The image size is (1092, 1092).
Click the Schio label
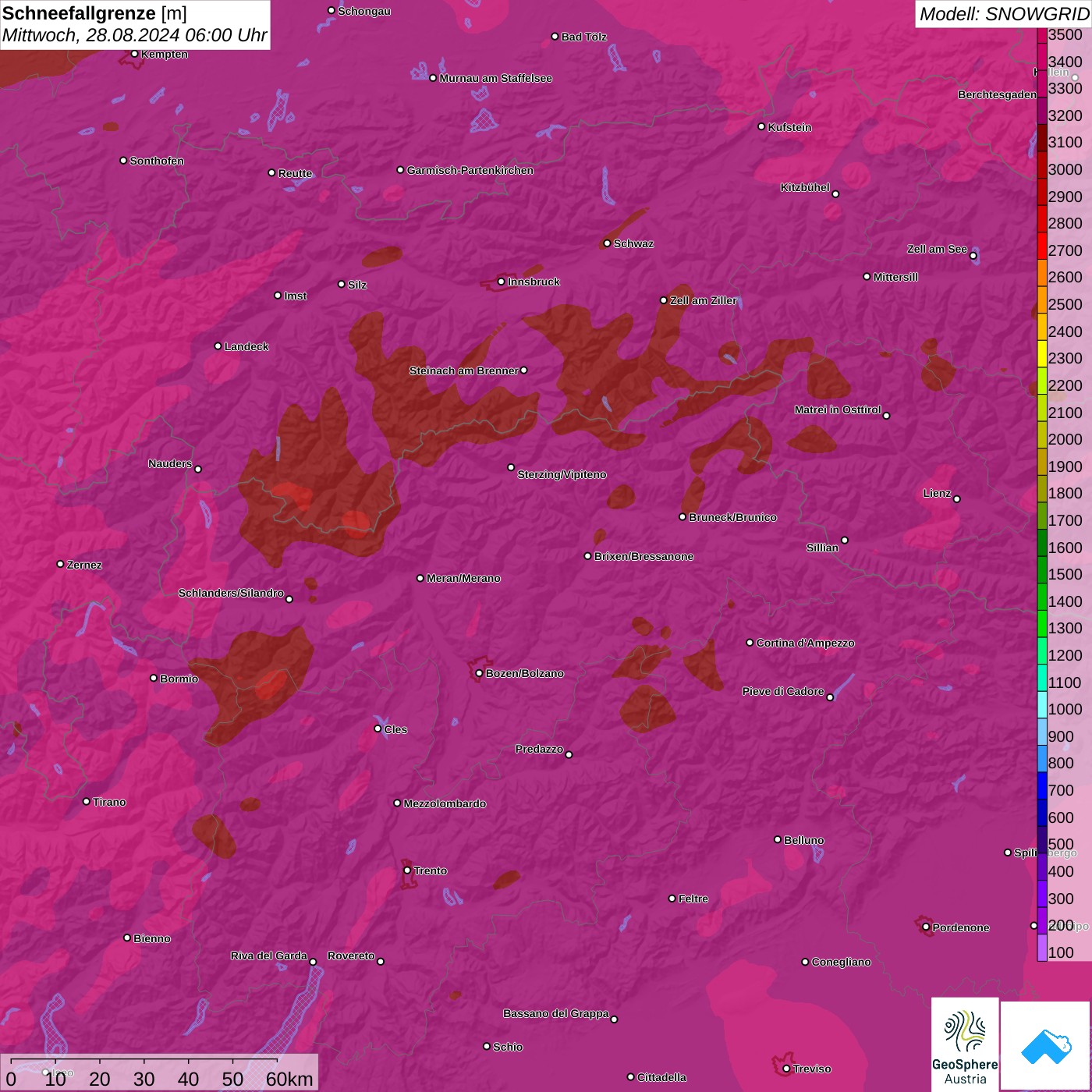click(x=508, y=1047)
